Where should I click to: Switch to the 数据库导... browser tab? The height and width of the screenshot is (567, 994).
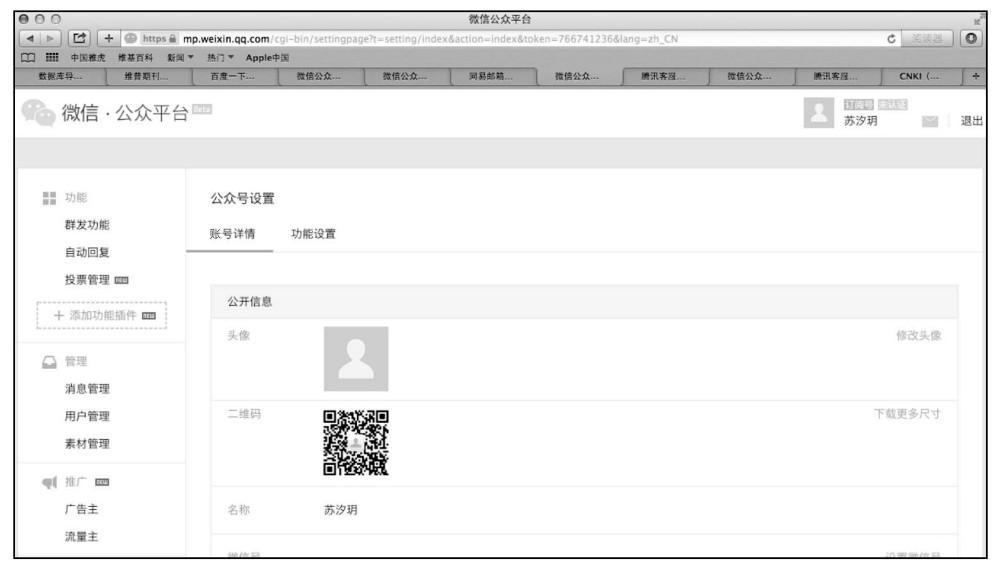coord(61,76)
